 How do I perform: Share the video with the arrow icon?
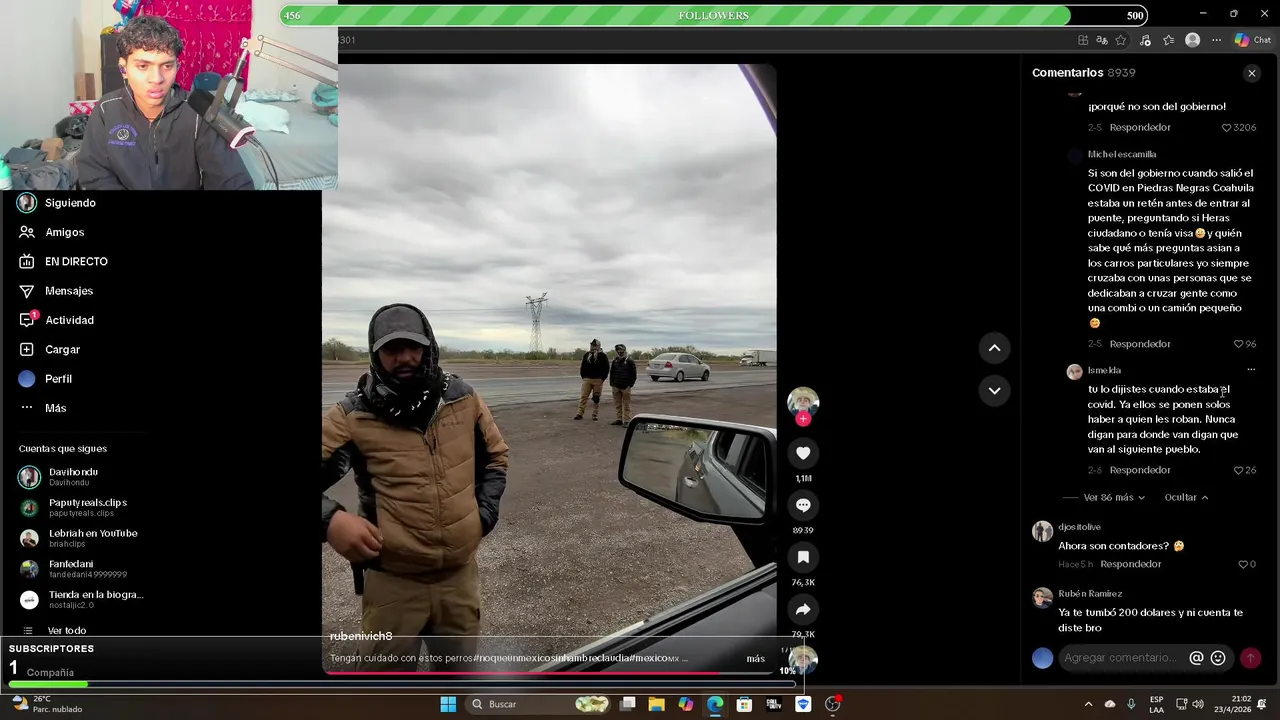point(803,609)
